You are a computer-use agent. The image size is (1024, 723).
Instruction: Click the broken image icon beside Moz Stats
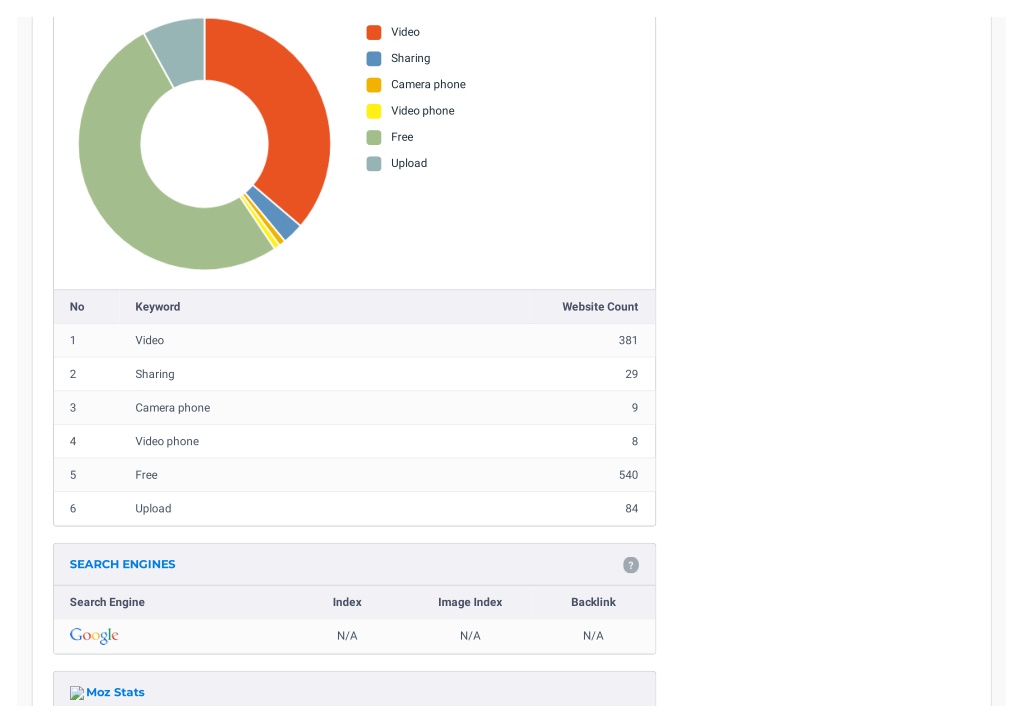77,693
